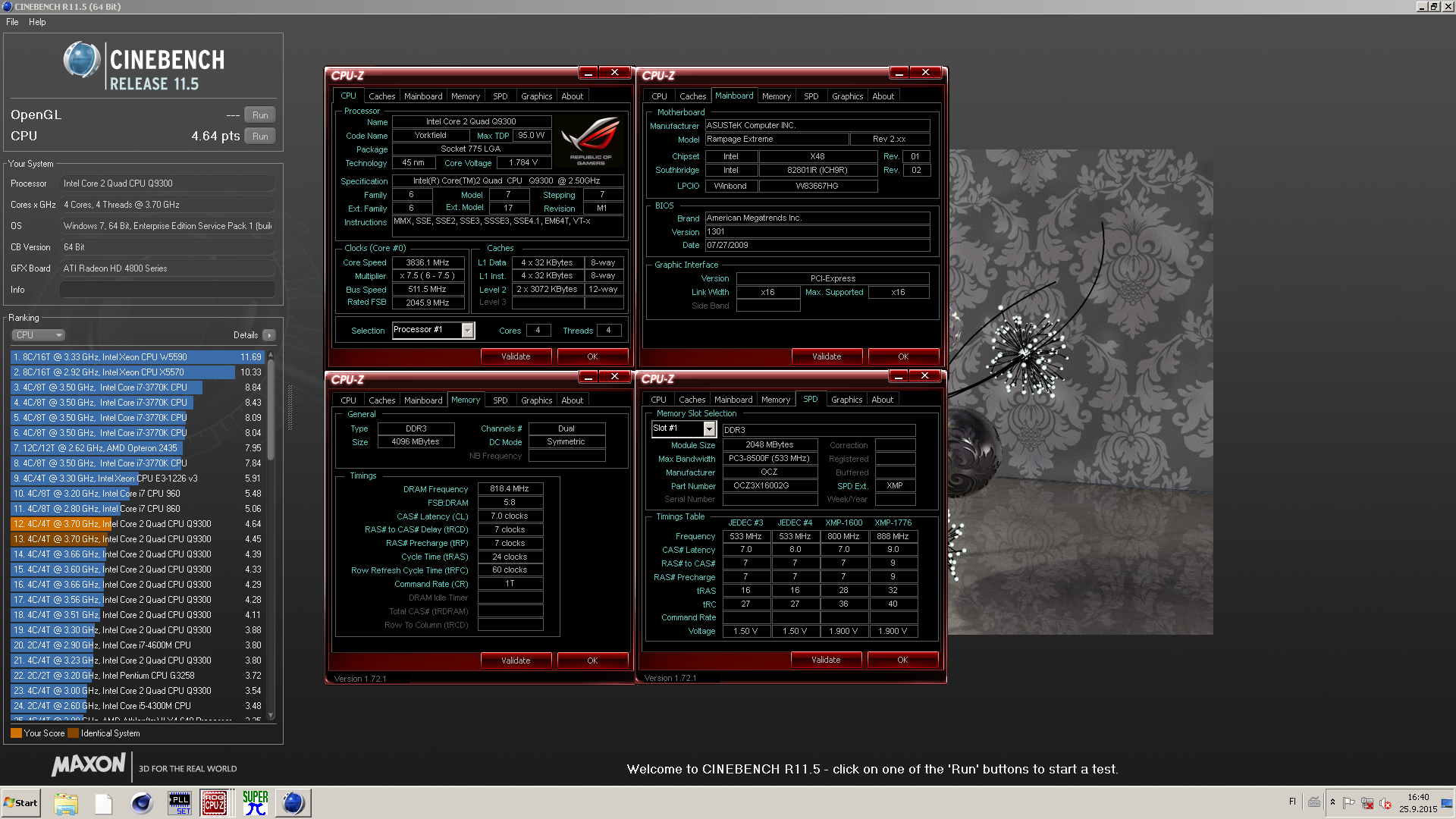Open Windows Explorer from the taskbar
The image size is (1456, 819).
(x=66, y=803)
